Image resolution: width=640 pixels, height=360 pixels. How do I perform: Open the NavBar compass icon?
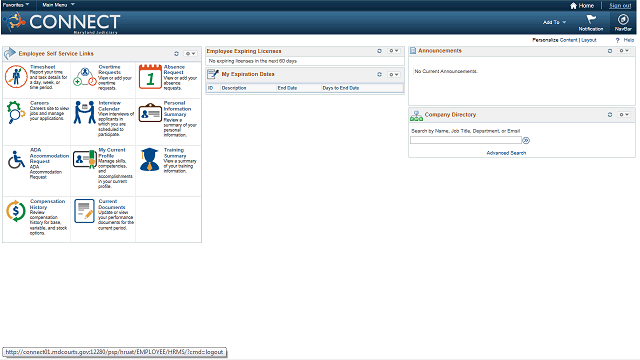[623, 19]
